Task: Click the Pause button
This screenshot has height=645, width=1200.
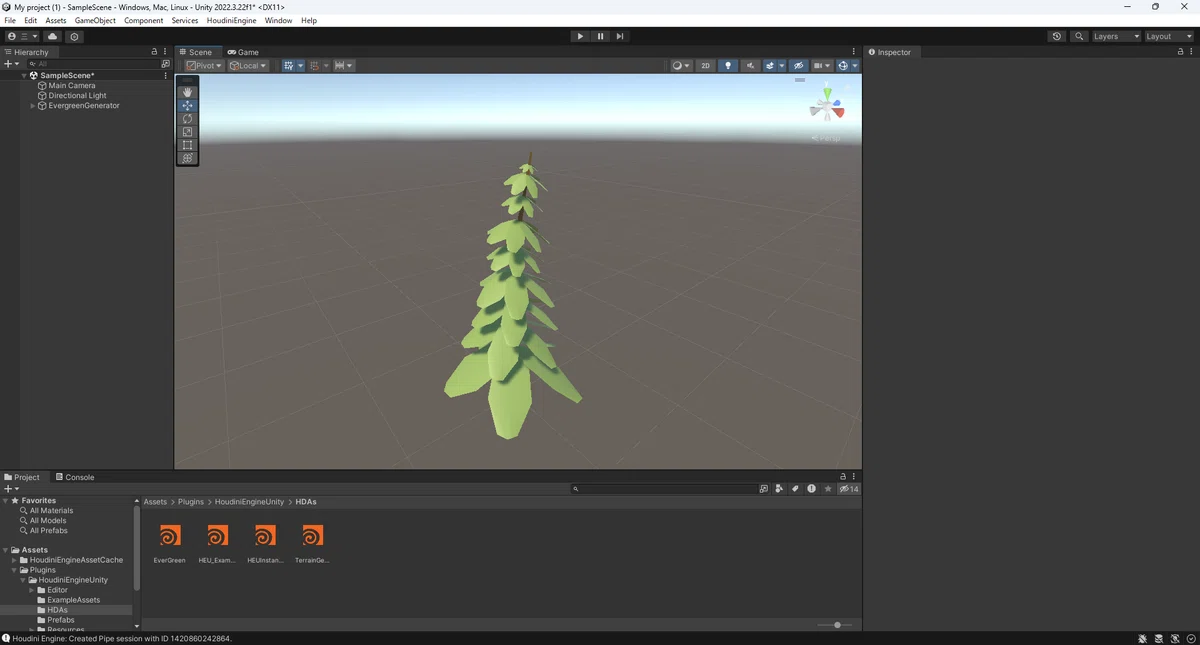Action: tap(600, 36)
